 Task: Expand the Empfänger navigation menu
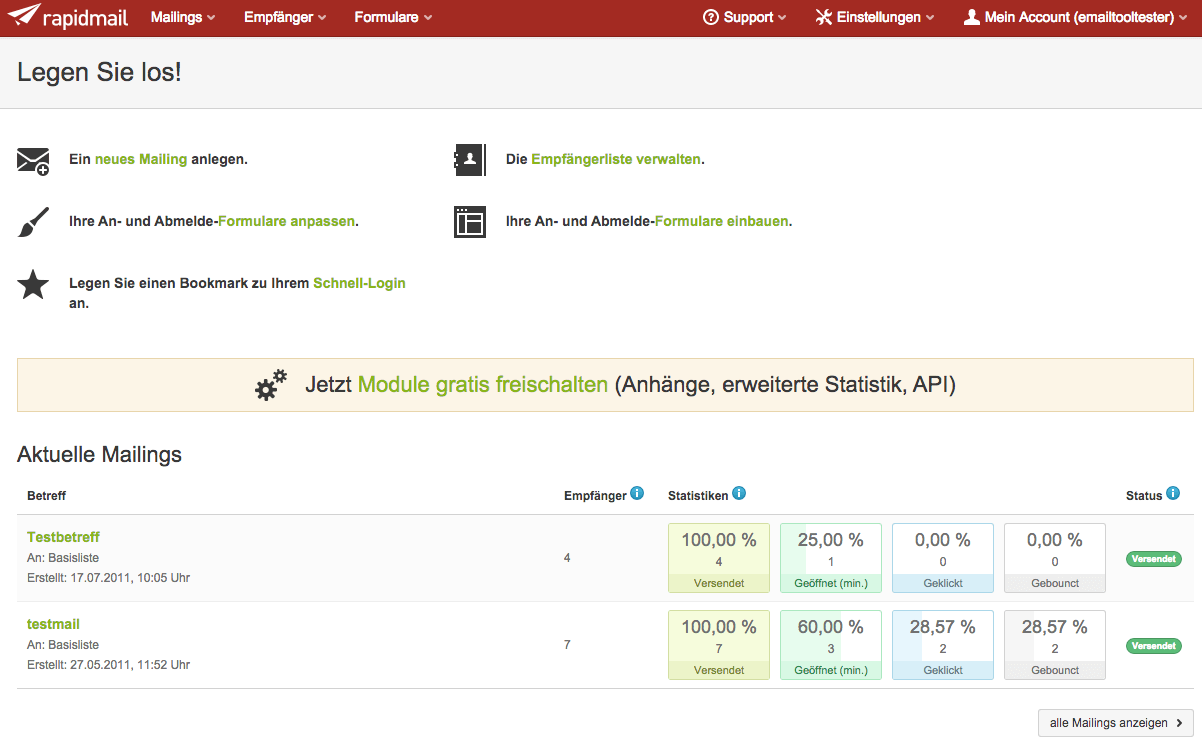[285, 17]
